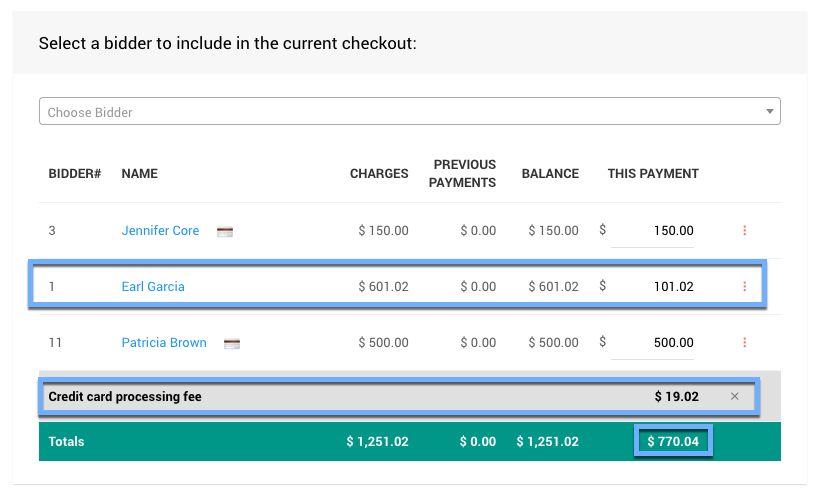
Task: Click credit card icon beside Jennifer Core
Action: click(225, 231)
